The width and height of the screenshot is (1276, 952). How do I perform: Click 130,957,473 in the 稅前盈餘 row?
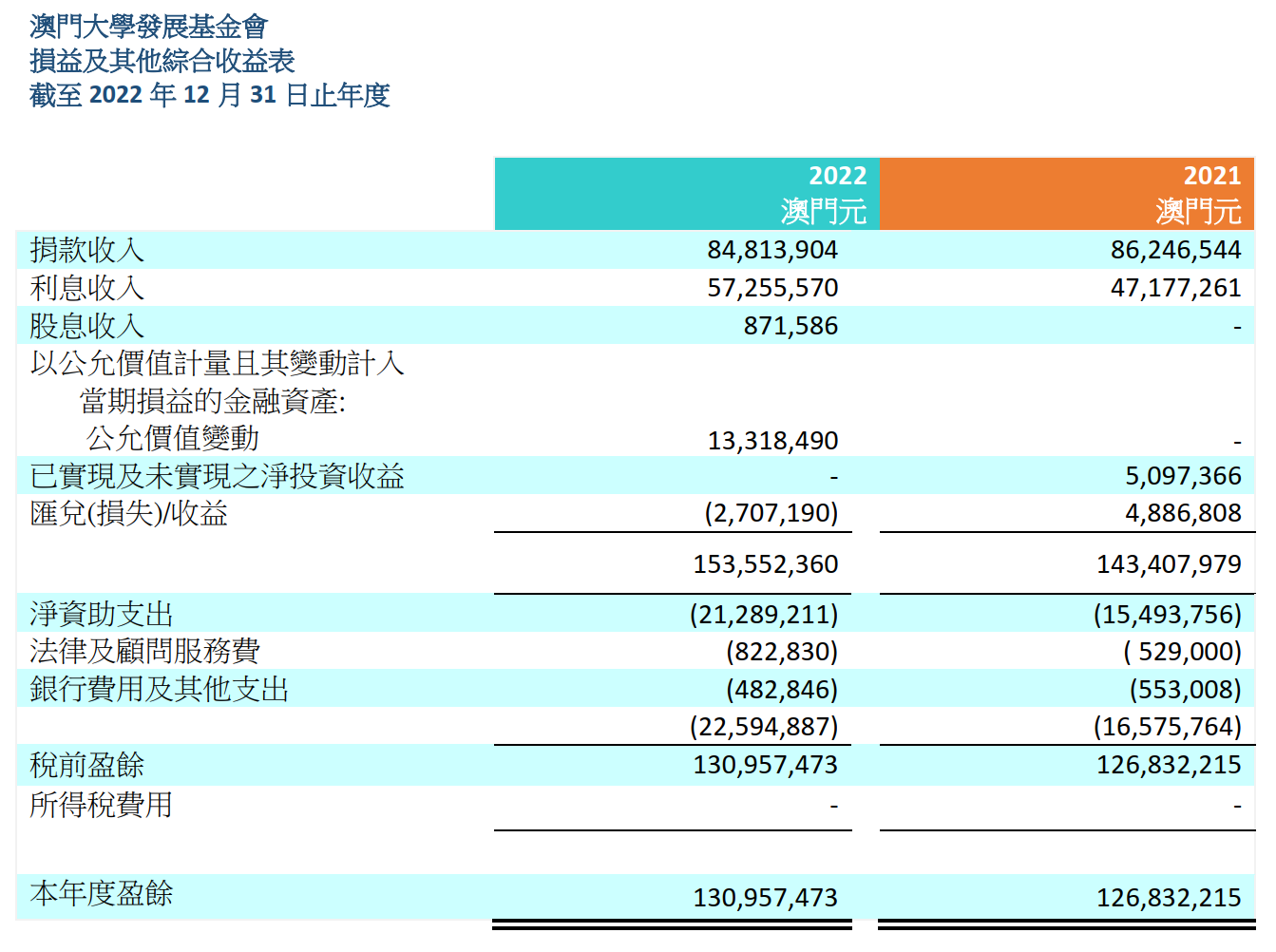pos(766,765)
